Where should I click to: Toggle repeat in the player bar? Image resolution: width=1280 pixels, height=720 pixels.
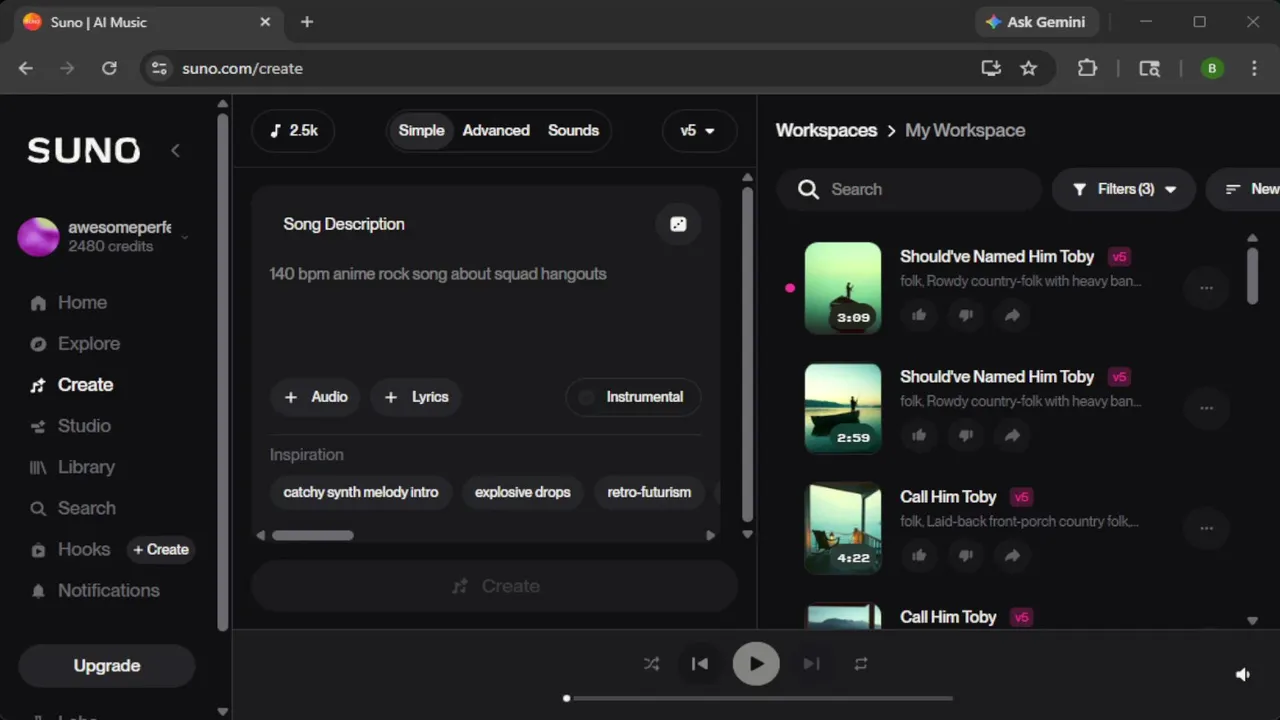860,663
